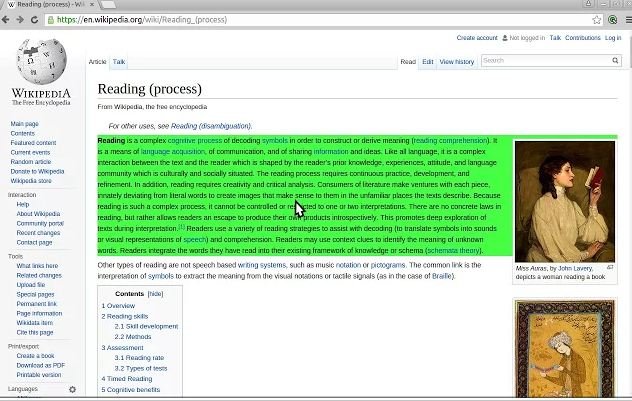Bookmark page with the star icon
The height and width of the screenshot is (401, 632).
pyautogui.click(x=597, y=20)
